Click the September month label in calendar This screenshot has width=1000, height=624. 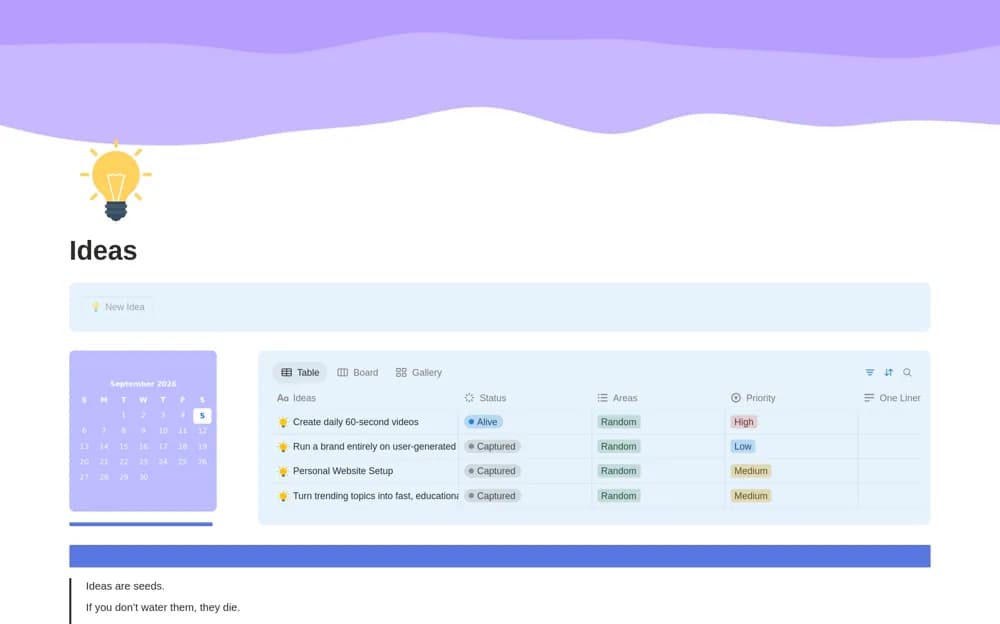pos(143,384)
